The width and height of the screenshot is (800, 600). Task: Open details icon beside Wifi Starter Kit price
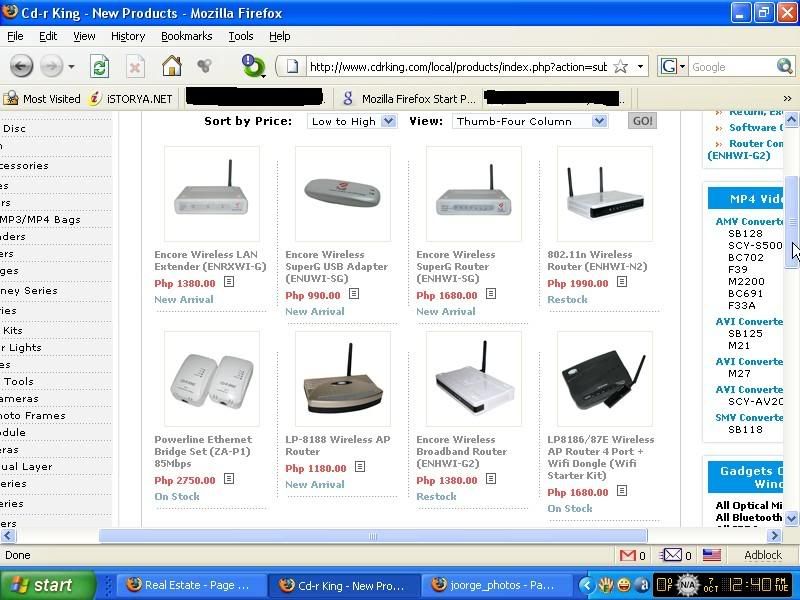pyautogui.click(x=622, y=490)
